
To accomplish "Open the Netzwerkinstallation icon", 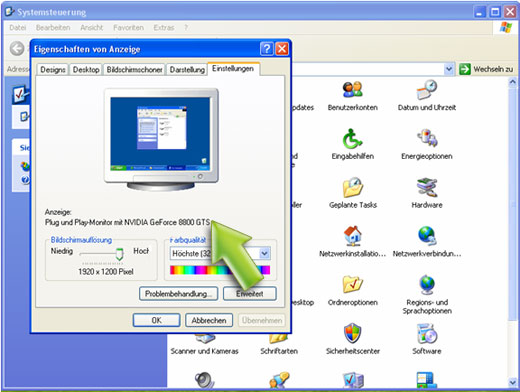I will pos(353,236).
